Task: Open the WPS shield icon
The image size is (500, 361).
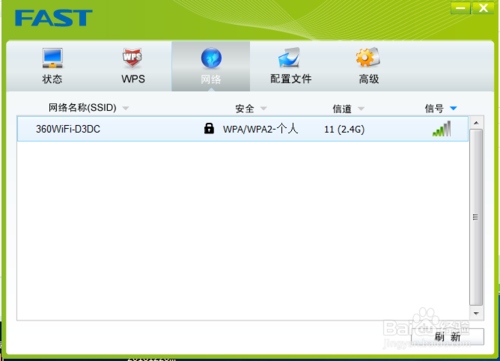Action: 132,58
